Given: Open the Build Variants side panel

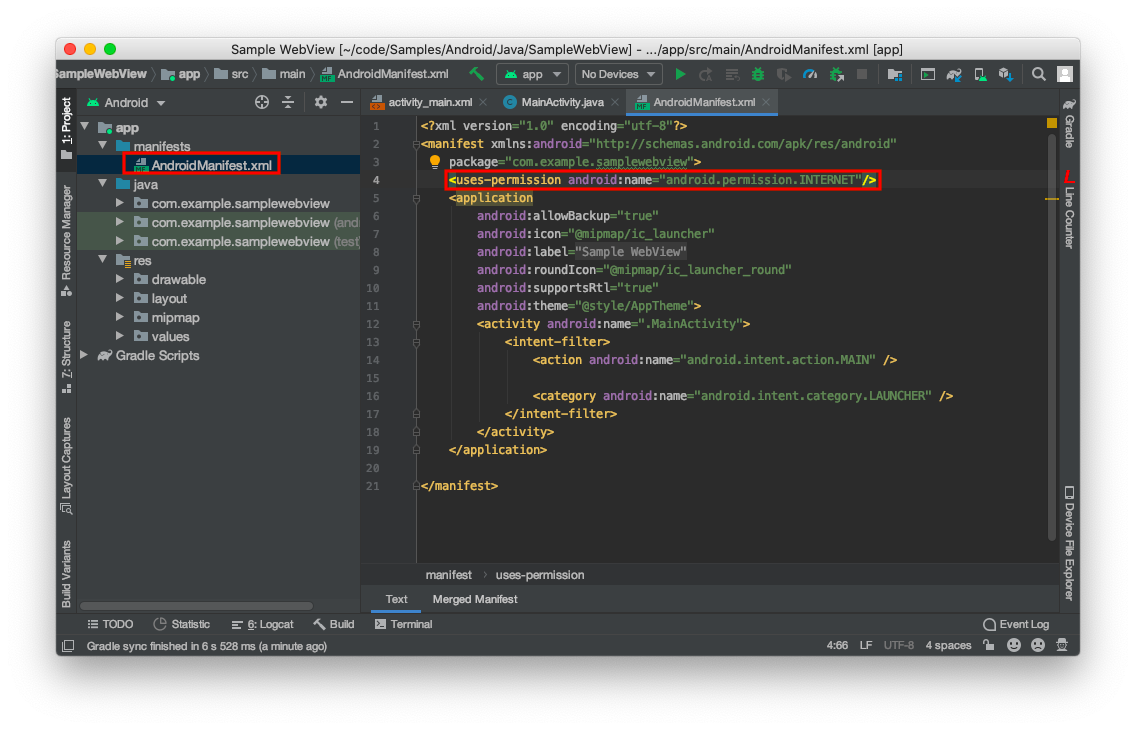Looking at the screenshot, I should 67,574.
